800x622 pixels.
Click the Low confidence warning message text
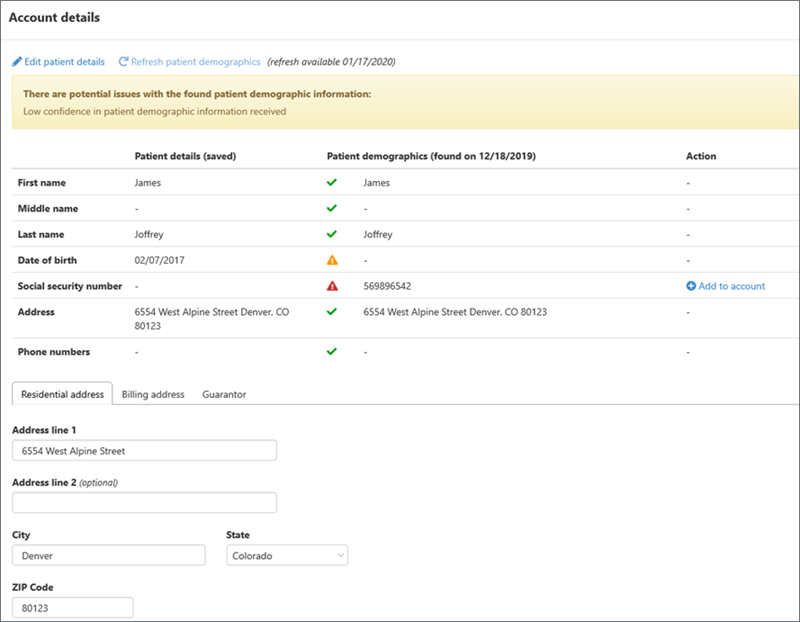point(155,111)
